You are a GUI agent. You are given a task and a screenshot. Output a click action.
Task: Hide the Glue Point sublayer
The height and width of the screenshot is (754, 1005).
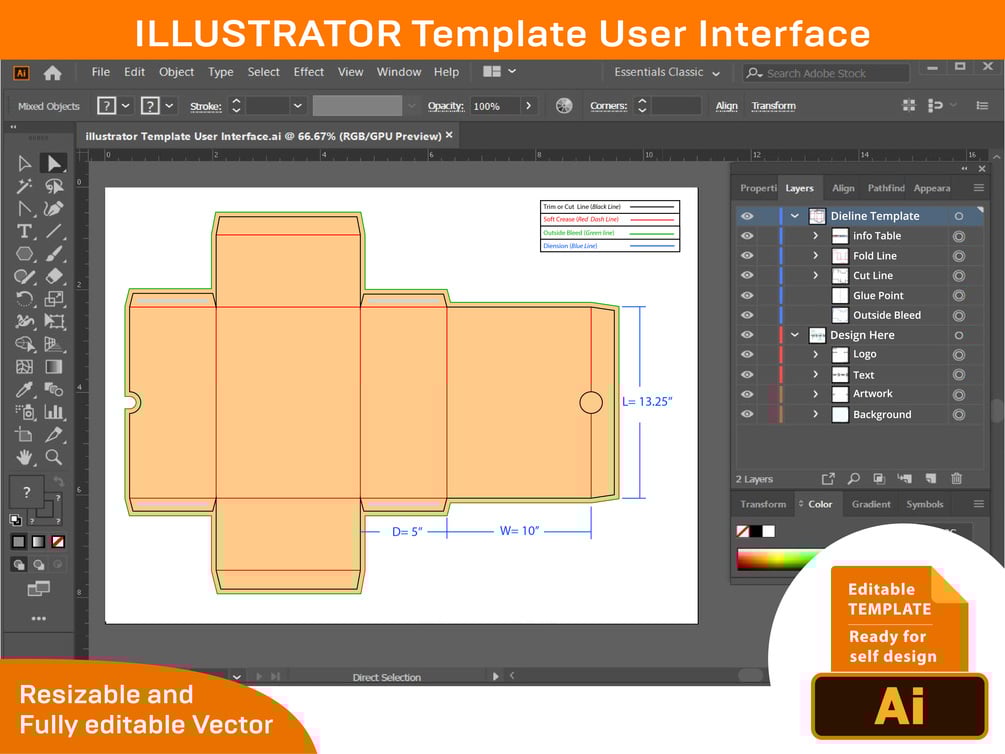(x=747, y=296)
